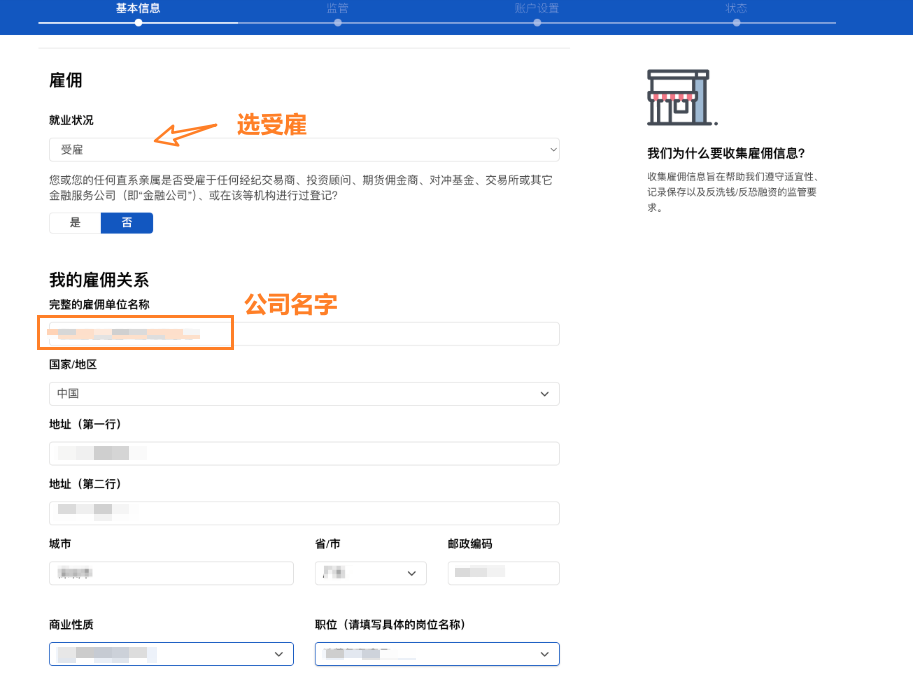Click the 基本信息 step dot
Image resolution: width=913 pixels, height=697 pixels.
[x=138, y=22]
